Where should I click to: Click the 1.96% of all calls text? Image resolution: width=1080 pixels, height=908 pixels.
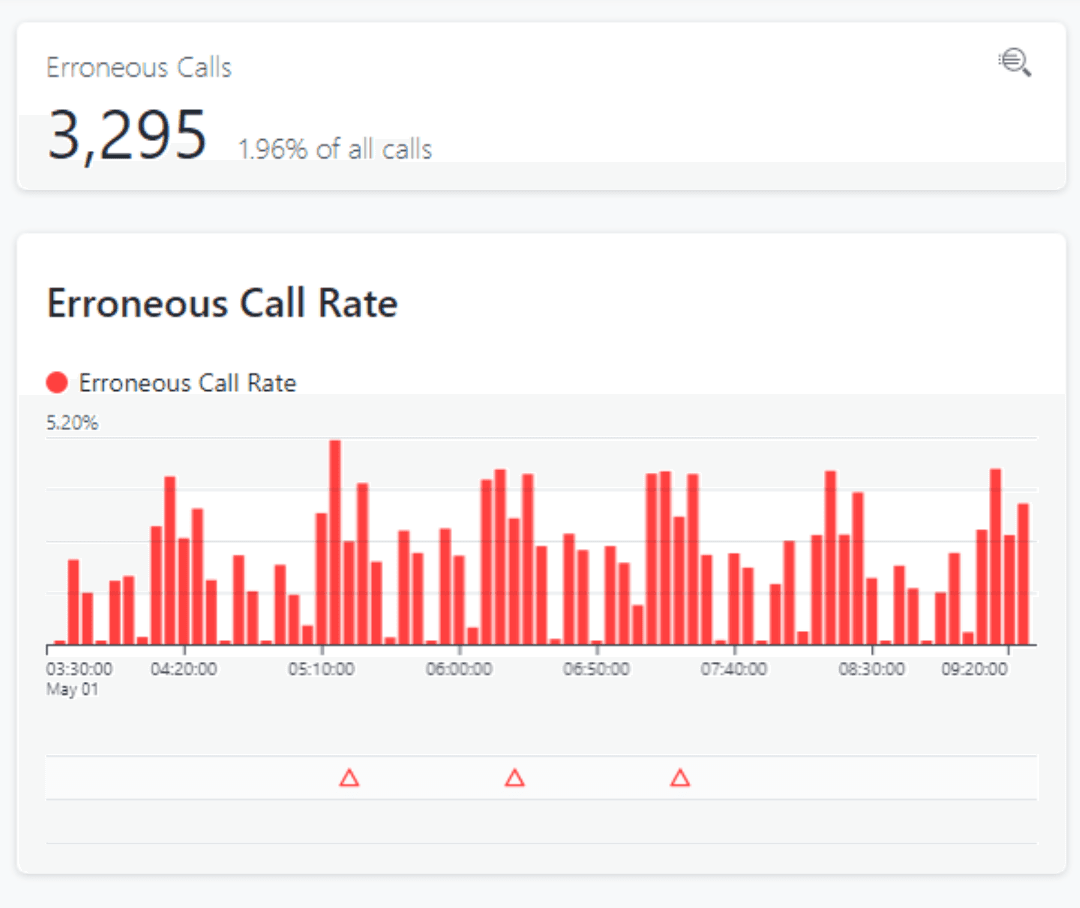[x=335, y=150]
